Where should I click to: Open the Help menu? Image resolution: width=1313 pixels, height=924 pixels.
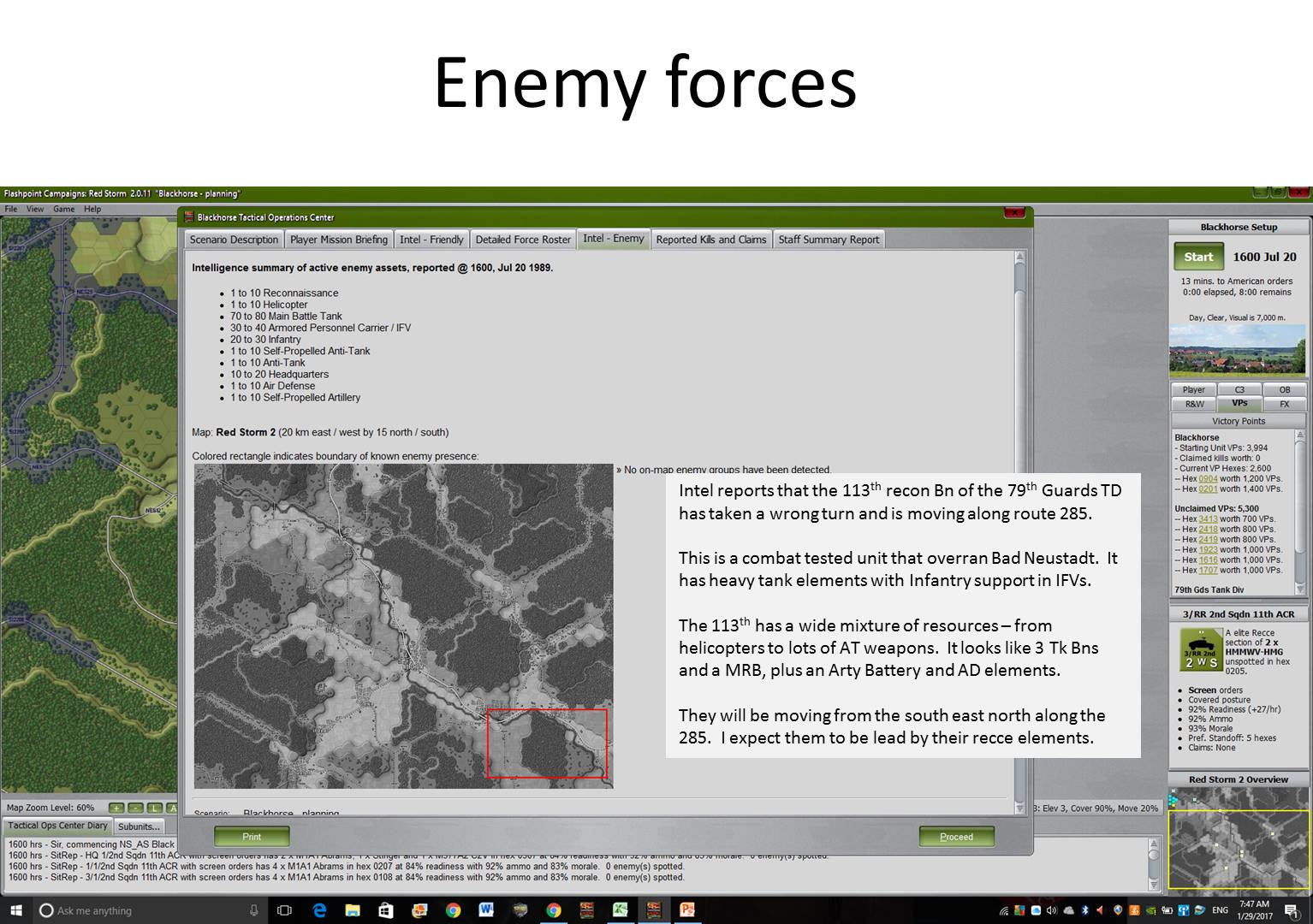[92, 209]
